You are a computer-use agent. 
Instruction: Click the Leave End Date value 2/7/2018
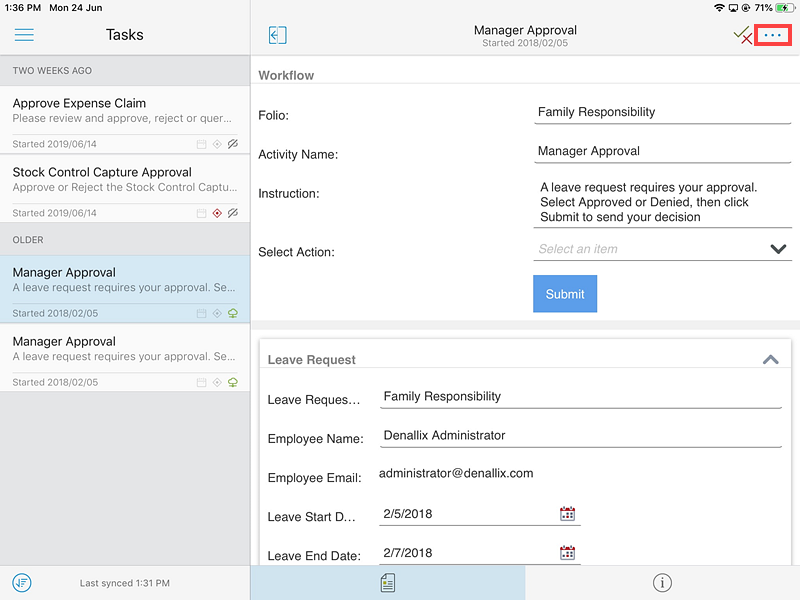click(x=408, y=553)
